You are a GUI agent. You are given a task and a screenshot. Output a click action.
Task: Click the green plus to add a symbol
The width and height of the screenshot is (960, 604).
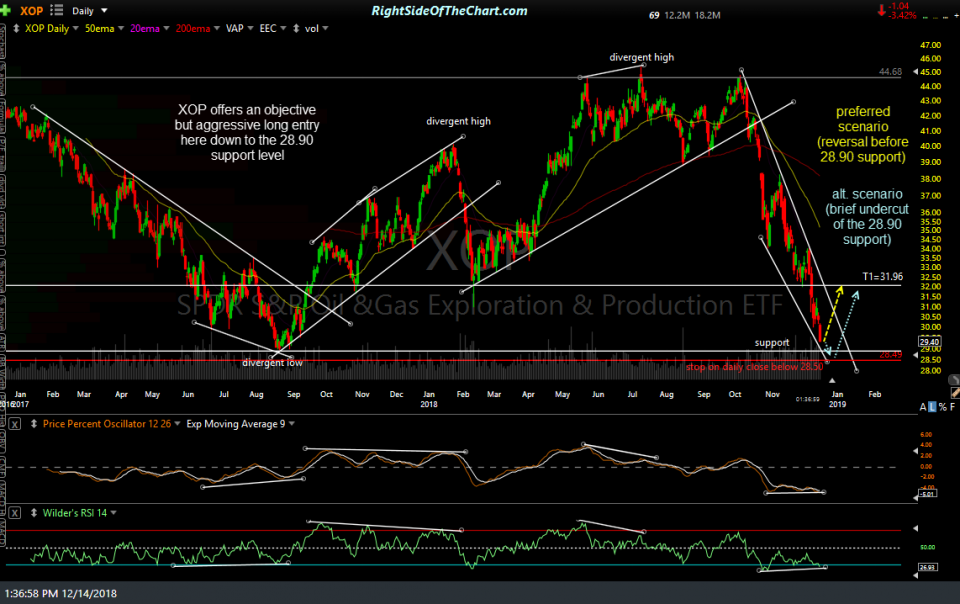[x=8, y=10]
